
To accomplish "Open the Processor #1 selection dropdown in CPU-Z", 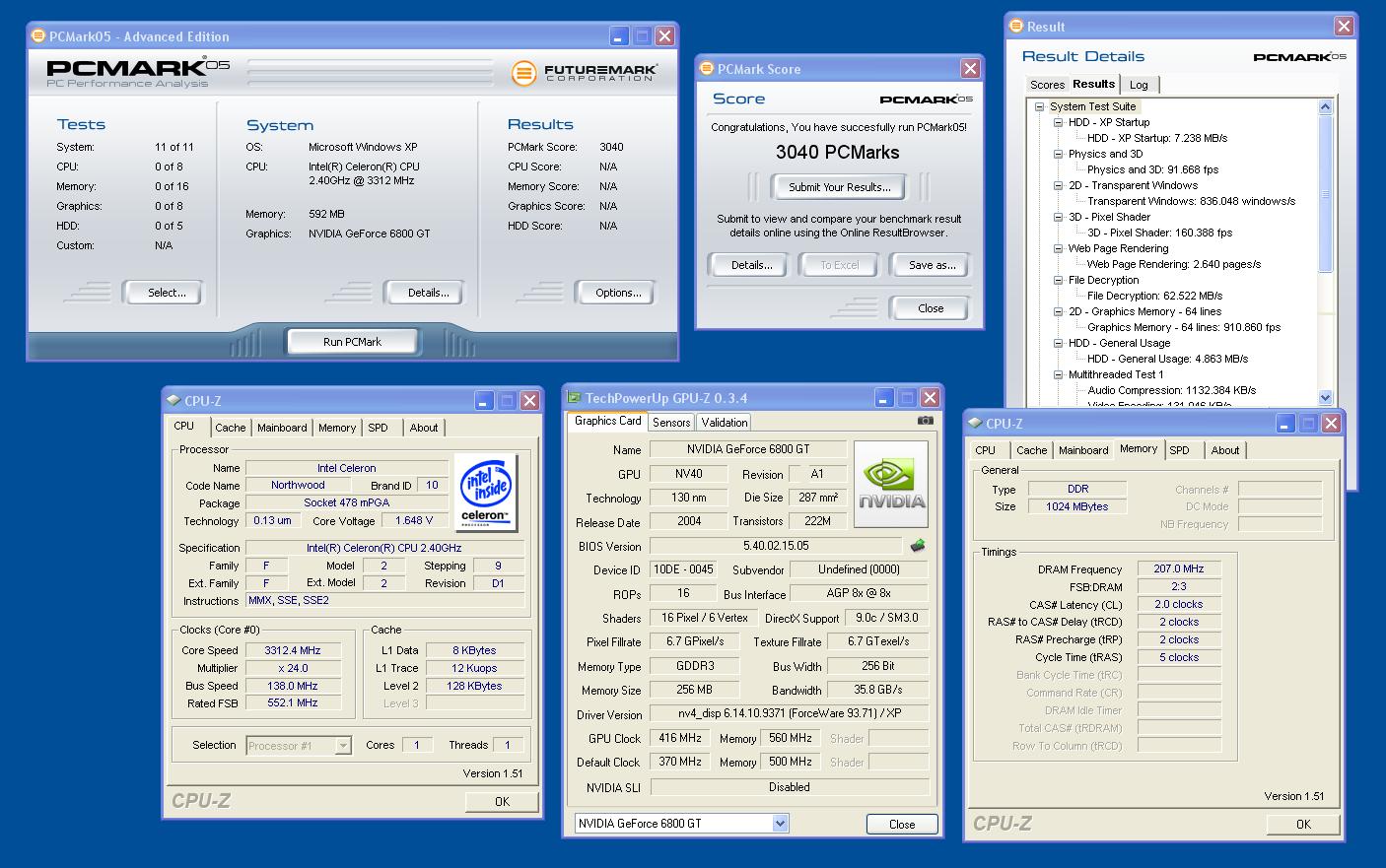I will (x=343, y=746).
